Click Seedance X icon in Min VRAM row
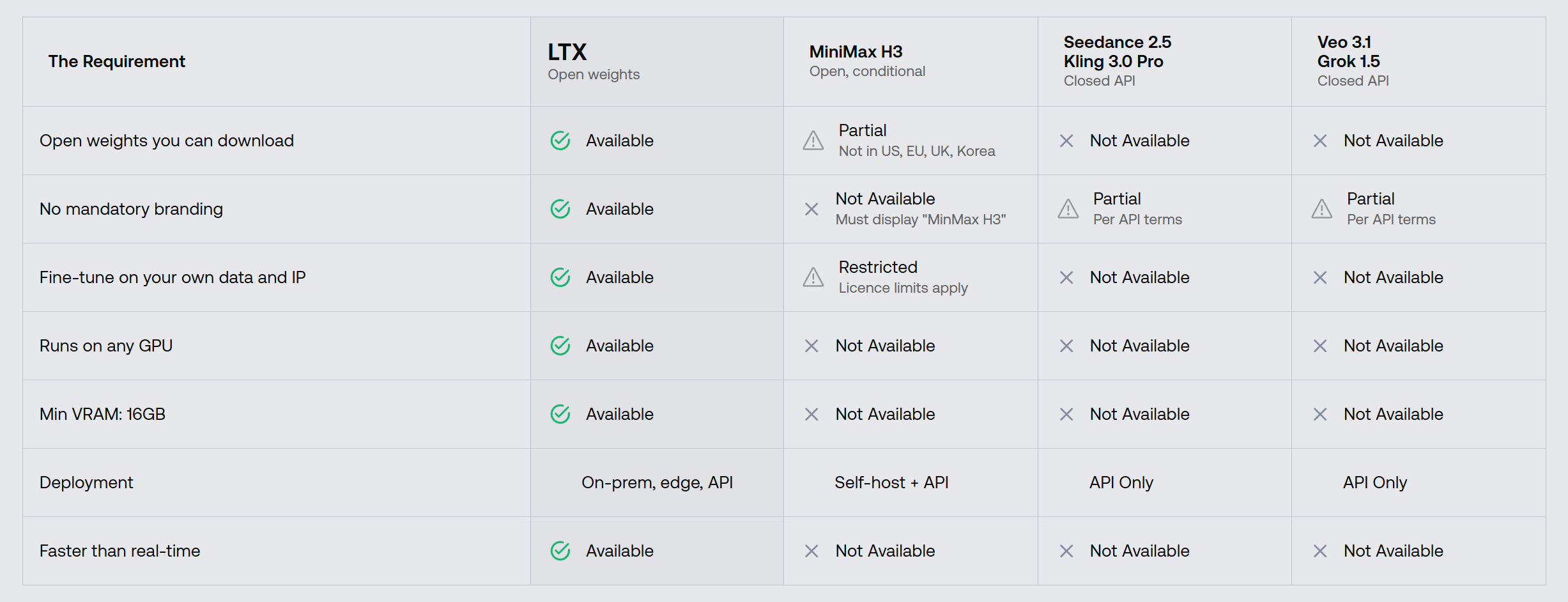 pos(1066,414)
